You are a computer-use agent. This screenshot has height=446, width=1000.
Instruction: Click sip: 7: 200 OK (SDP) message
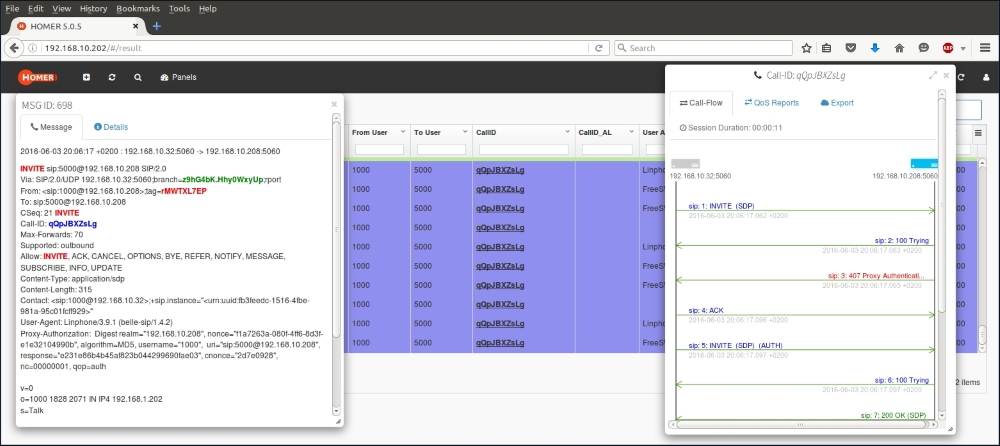click(893, 415)
